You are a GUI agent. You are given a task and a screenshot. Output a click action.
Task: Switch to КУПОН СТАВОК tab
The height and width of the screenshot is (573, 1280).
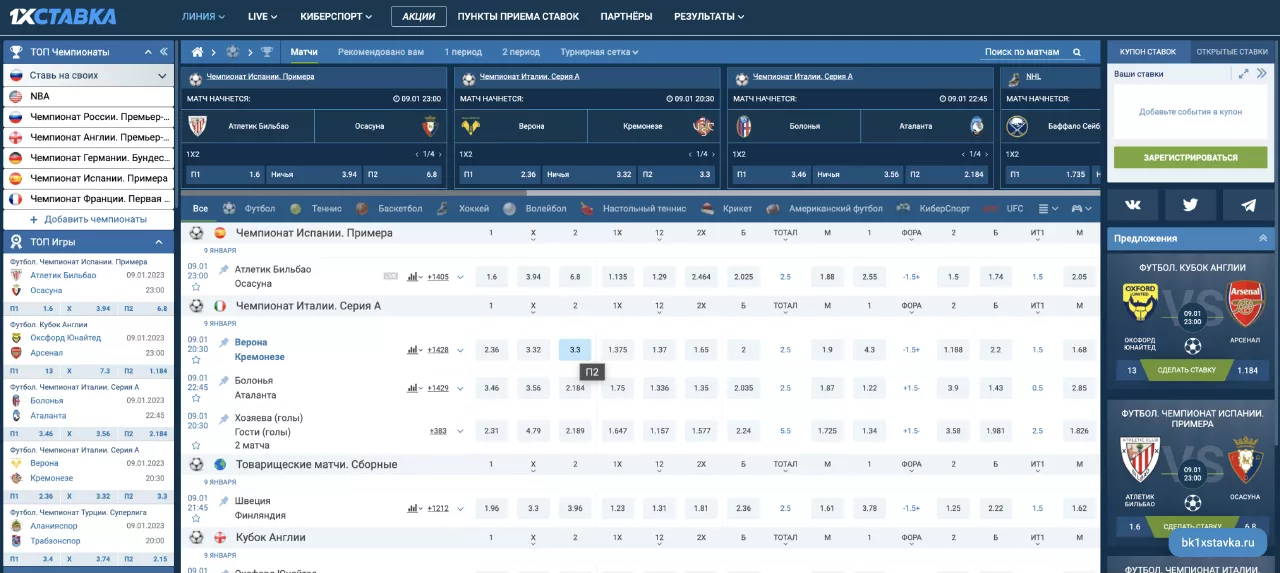[1148, 52]
